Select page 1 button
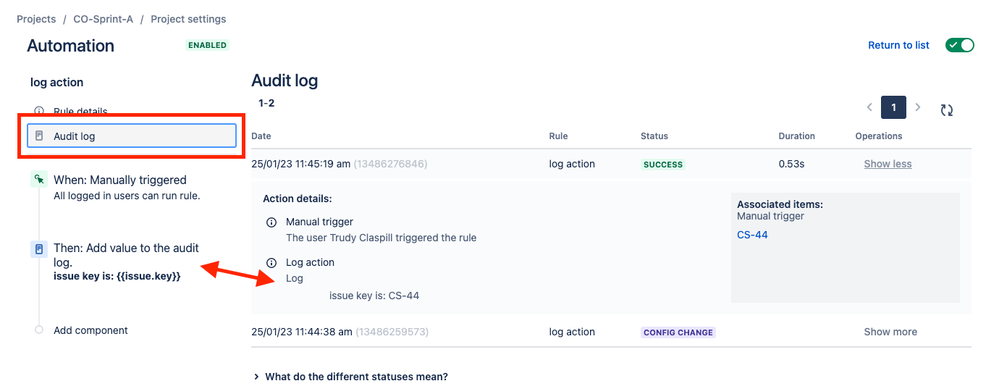The width and height of the screenshot is (999, 392). click(893, 108)
